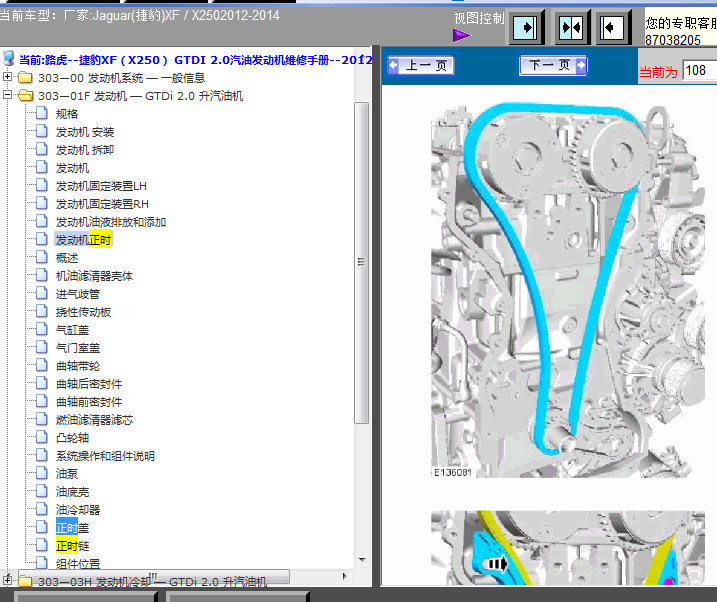Open the 发动机 拆卸 document
The image size is (717, 602).
[85, 150]
